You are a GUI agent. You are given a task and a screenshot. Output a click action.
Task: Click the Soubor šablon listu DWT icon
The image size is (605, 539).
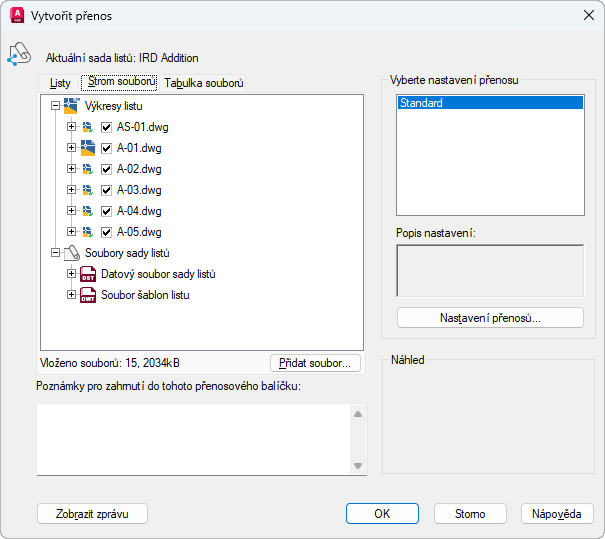point(88,295)
